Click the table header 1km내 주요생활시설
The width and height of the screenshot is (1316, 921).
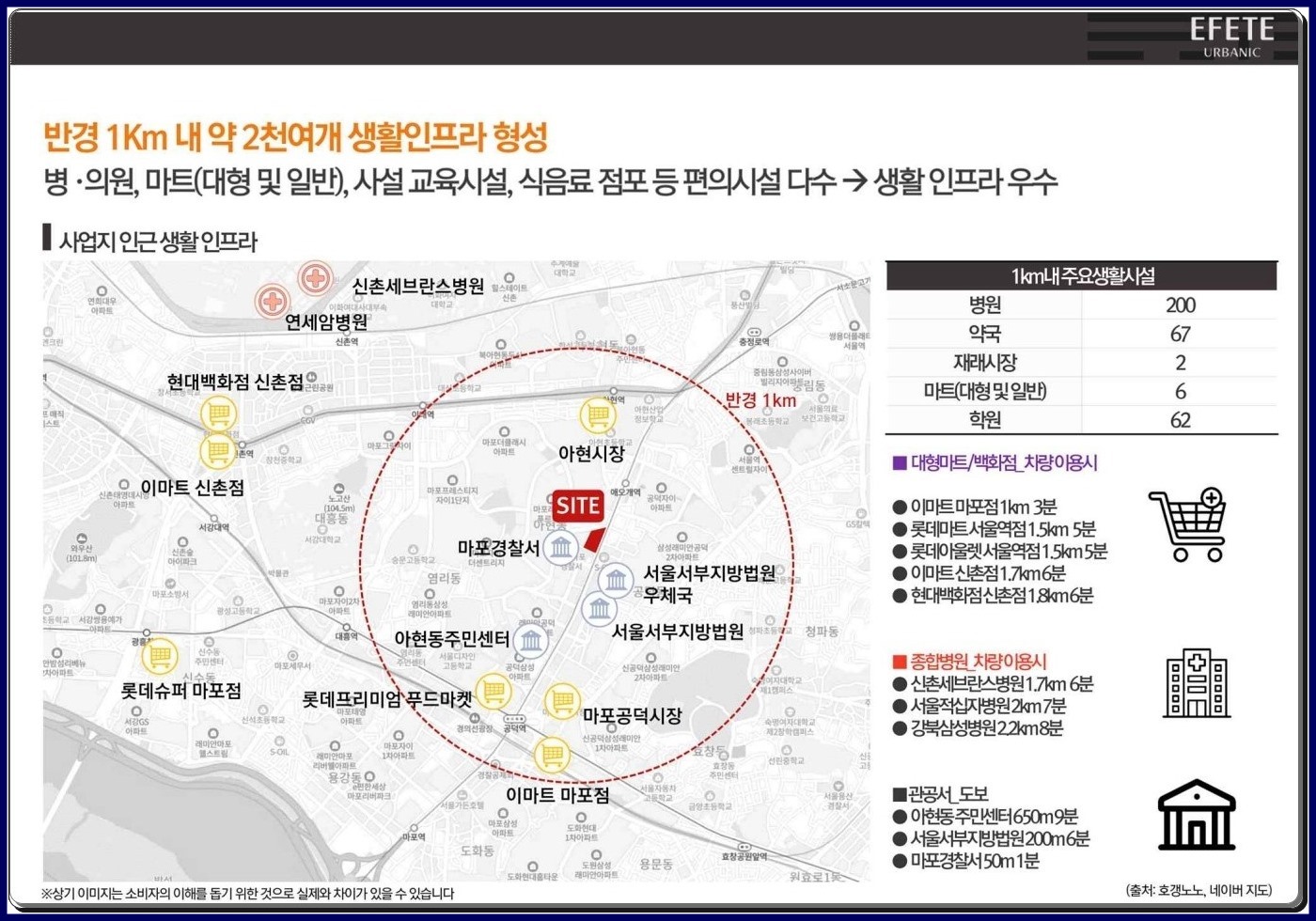pyautogui.click(x=1083, y=276)
